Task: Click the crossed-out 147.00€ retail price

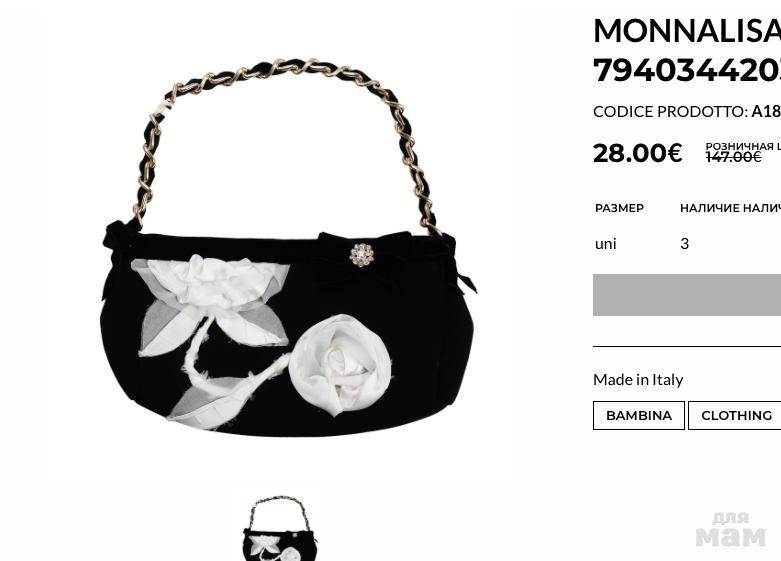Action: tap(733, 157)
